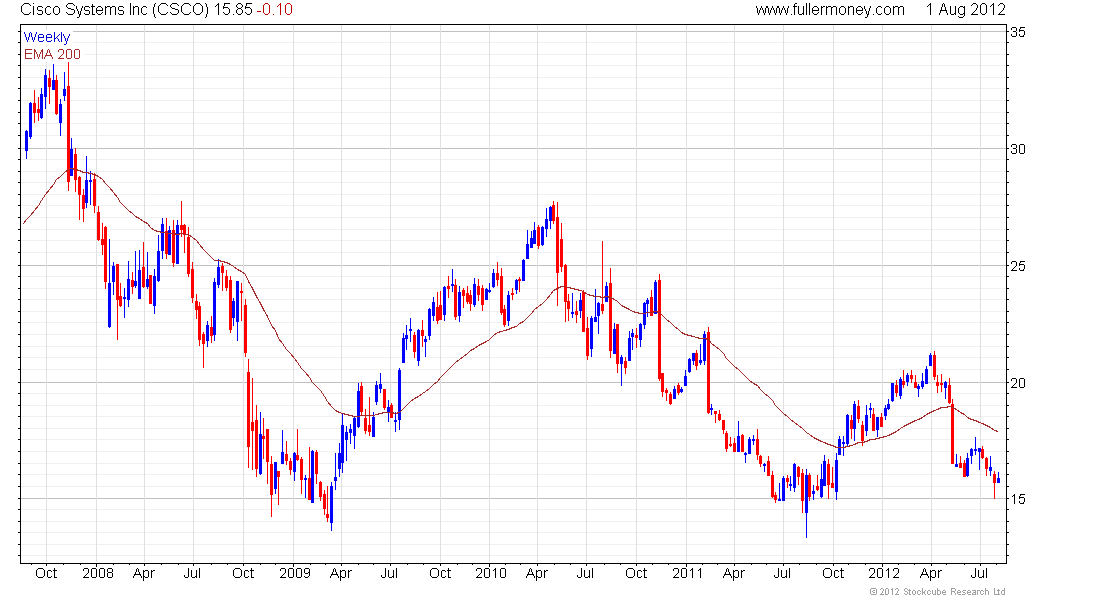Click the 2012 year axis label
This screenshot has height=600, width=1100.
pyautogui.click(x=884, y=573)
